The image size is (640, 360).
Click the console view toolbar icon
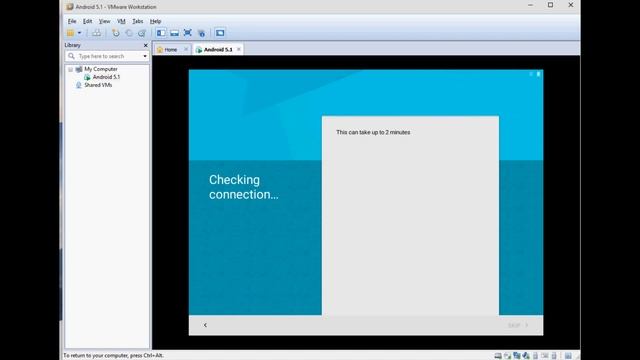[220, 33]
